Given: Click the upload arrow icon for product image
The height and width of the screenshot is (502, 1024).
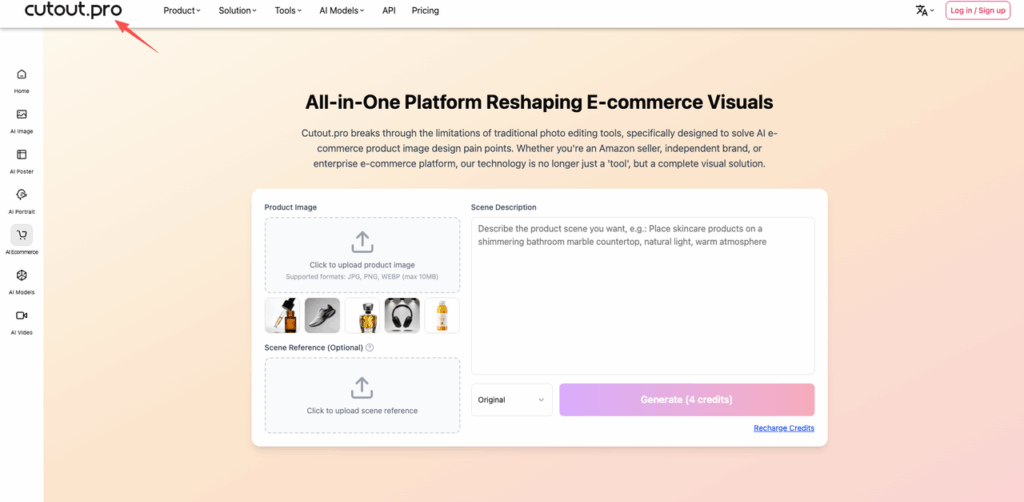Looking at the screenshot, I should (x=362, y=242).
